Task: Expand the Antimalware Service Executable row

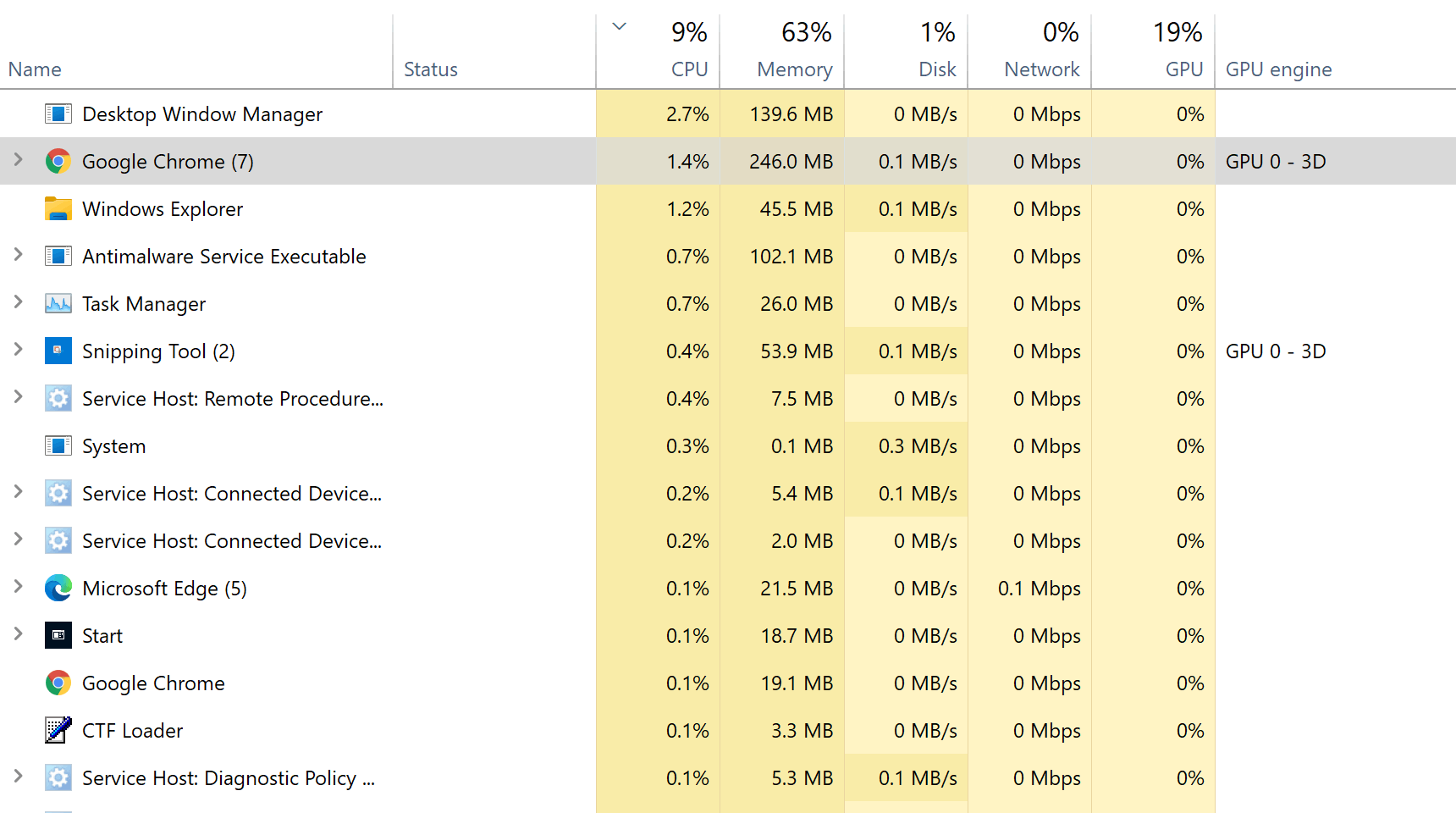Action: pyautogui.click(x=18, y=254)
